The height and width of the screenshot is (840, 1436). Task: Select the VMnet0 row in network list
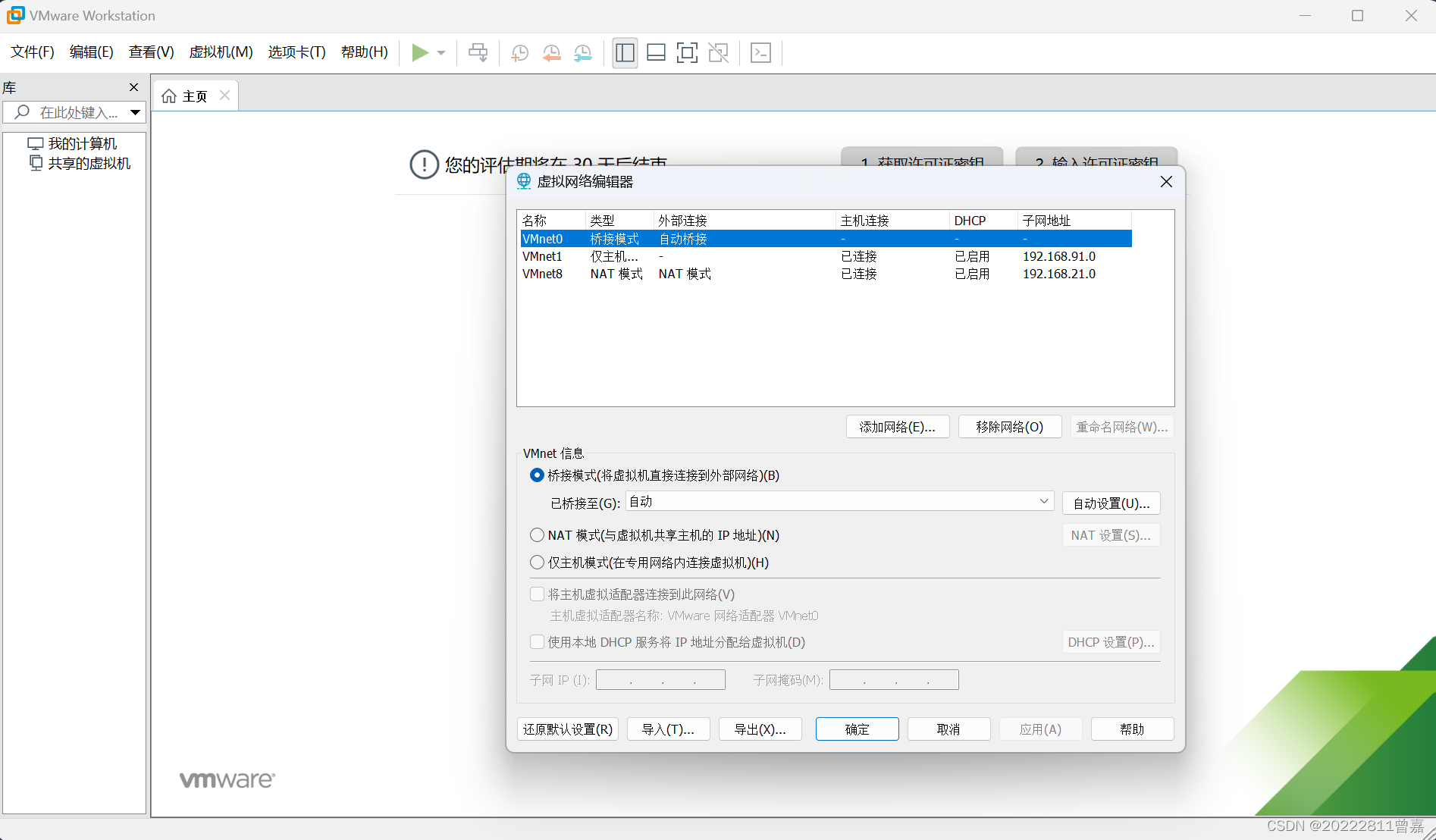click(x=826, y=239)
